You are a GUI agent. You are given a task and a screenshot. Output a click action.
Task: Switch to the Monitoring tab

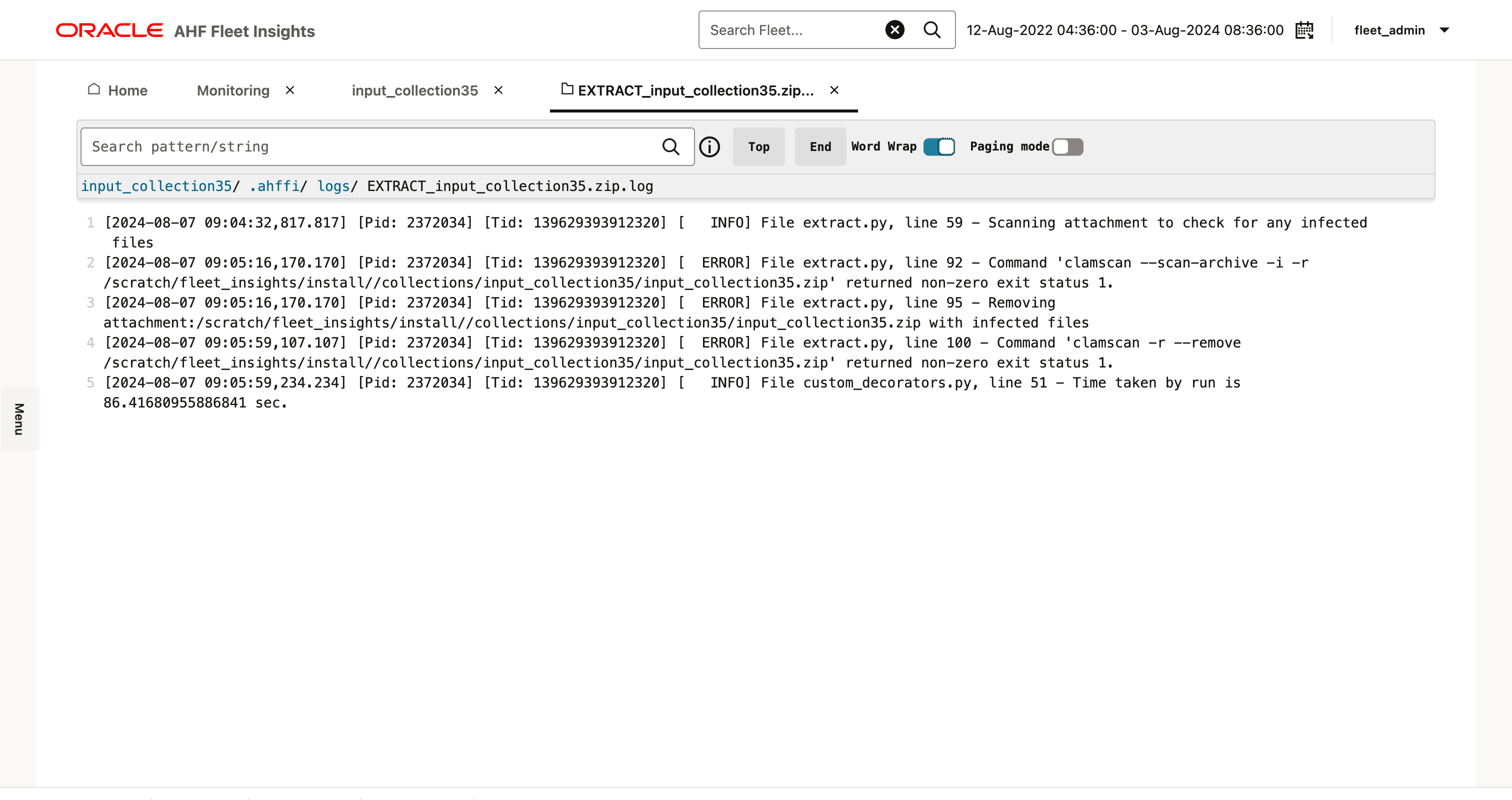[x=232, y=90]
